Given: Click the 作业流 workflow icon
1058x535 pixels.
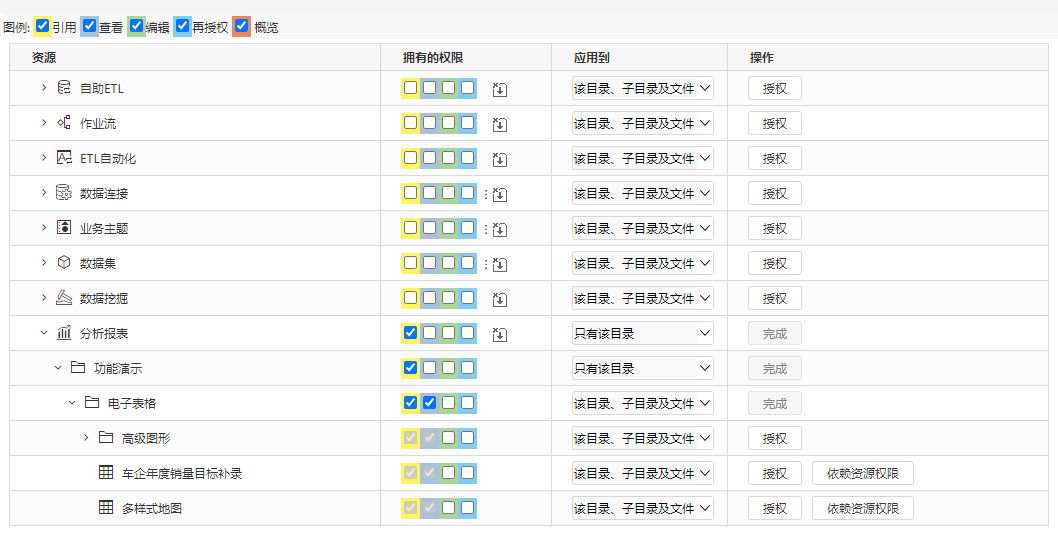Looking at the screenshot, I should coord(64,123).
